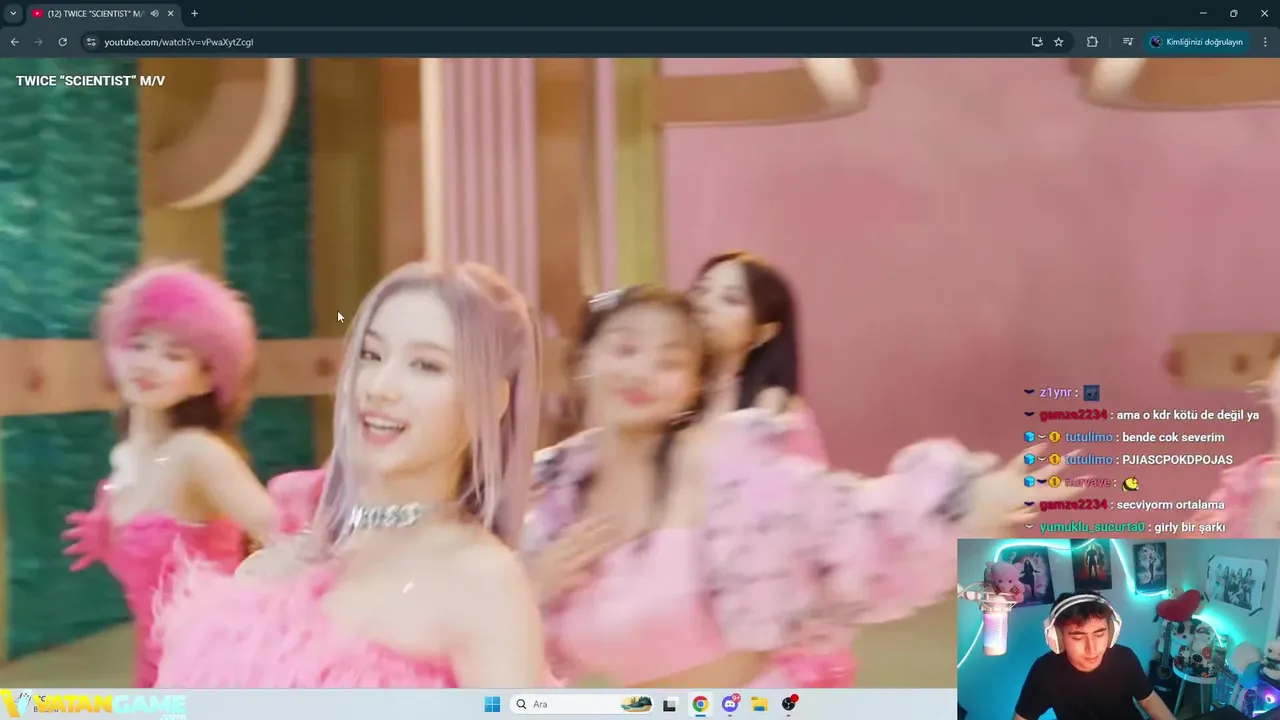The height and width of the screenshot is (720, 1280).
Task: Open the tab search dropdown arrow
Action: tap(13, 13)
